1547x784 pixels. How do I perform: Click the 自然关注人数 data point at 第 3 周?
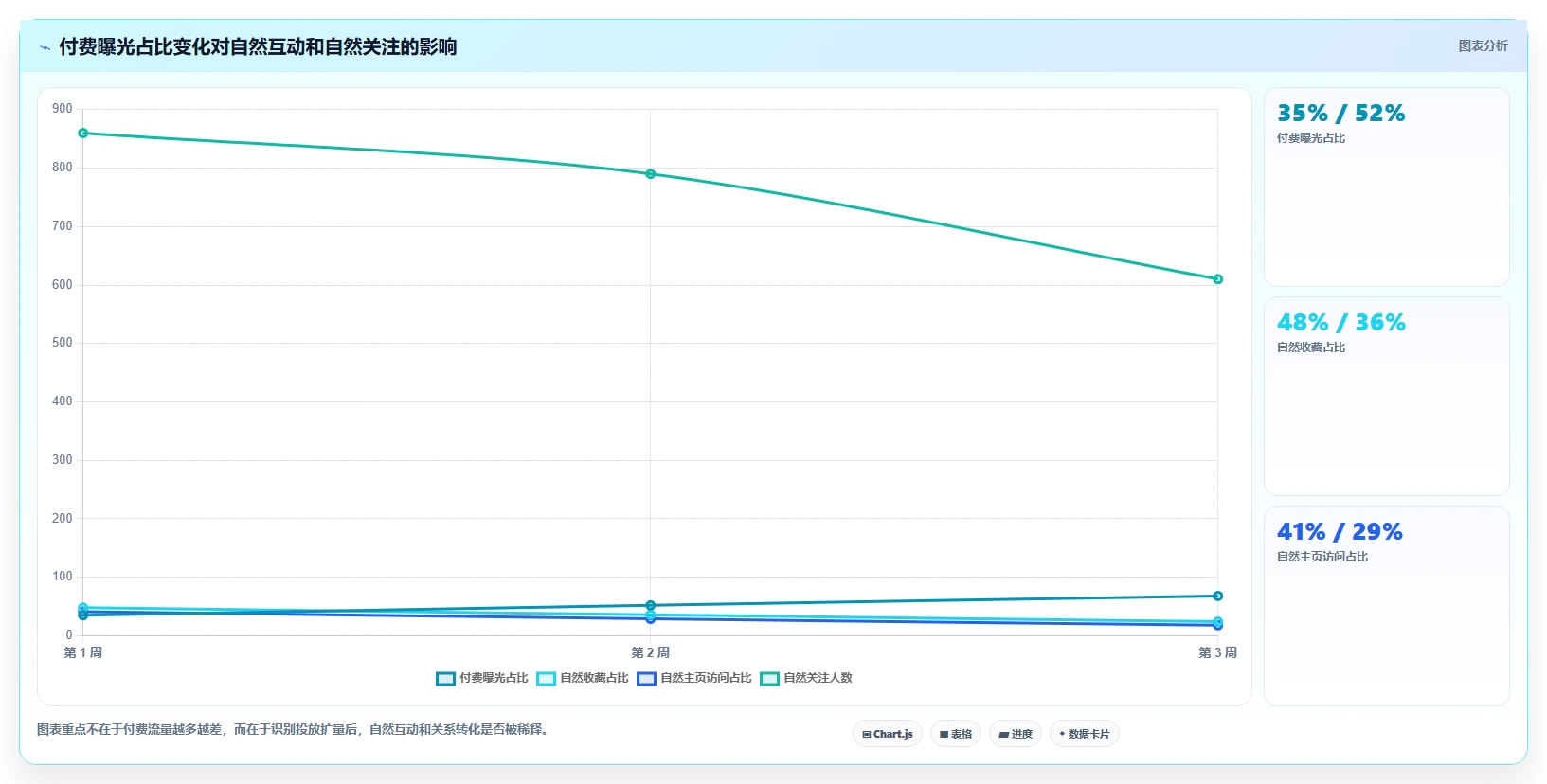tap(1218, 279)
